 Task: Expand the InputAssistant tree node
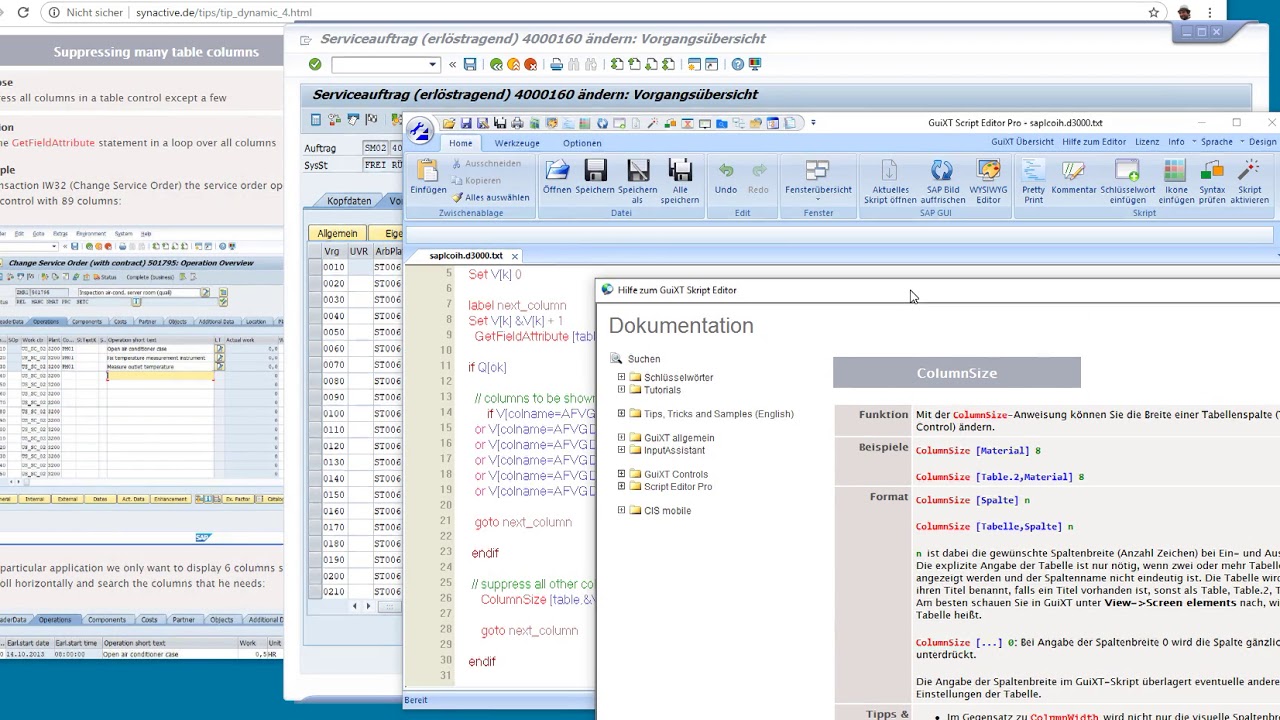(x=621, y=450)
